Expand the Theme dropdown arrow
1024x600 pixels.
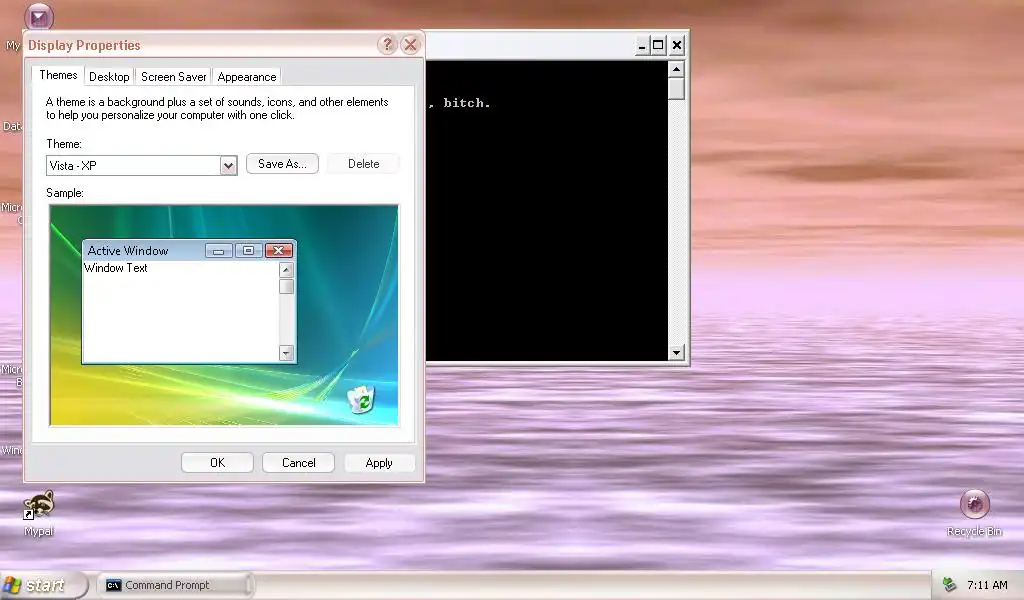click(x=228, y=166)
